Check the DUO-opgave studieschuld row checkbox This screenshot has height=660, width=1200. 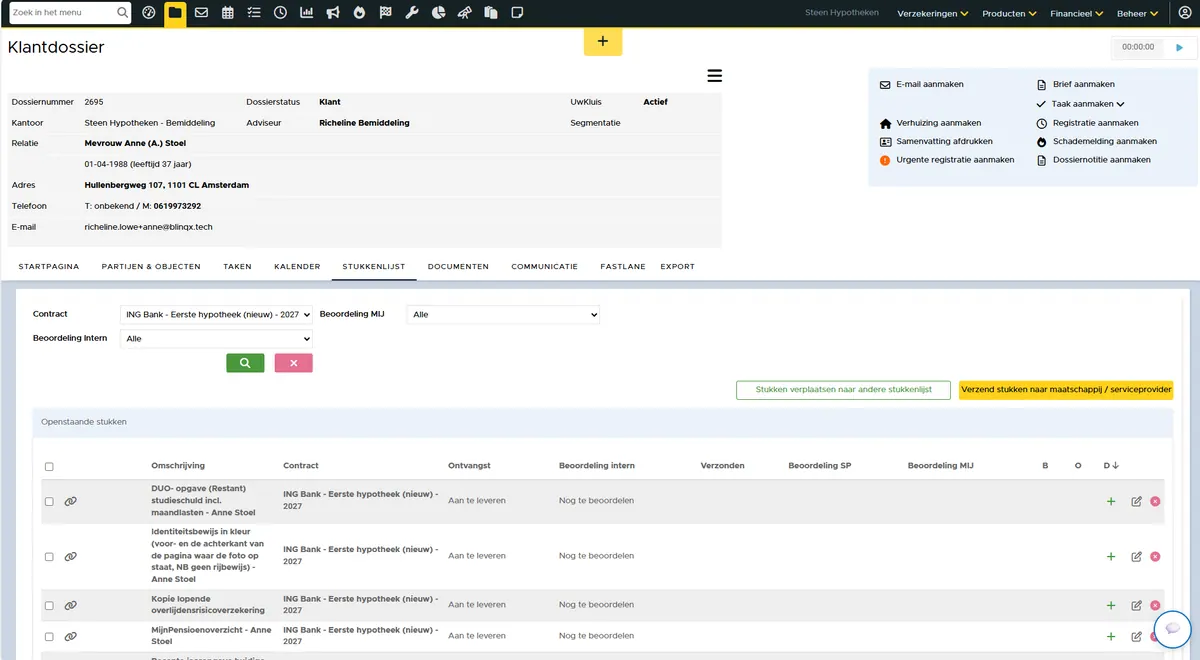click(x=49, y=501)
